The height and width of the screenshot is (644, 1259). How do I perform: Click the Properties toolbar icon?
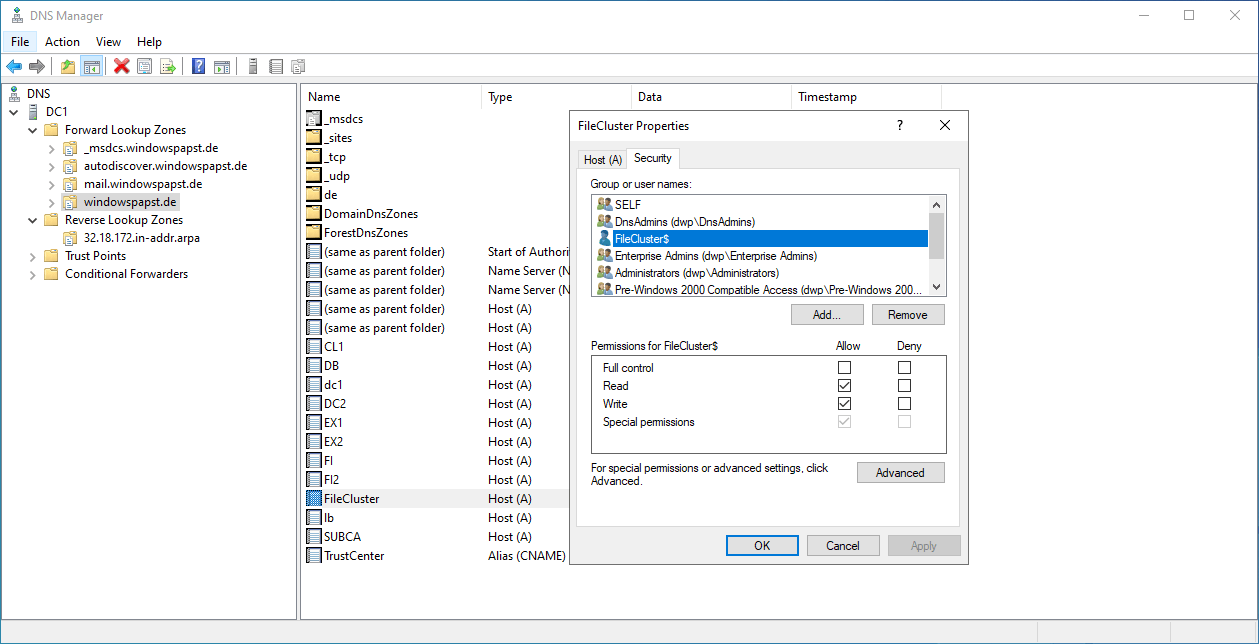coord(145,67)
